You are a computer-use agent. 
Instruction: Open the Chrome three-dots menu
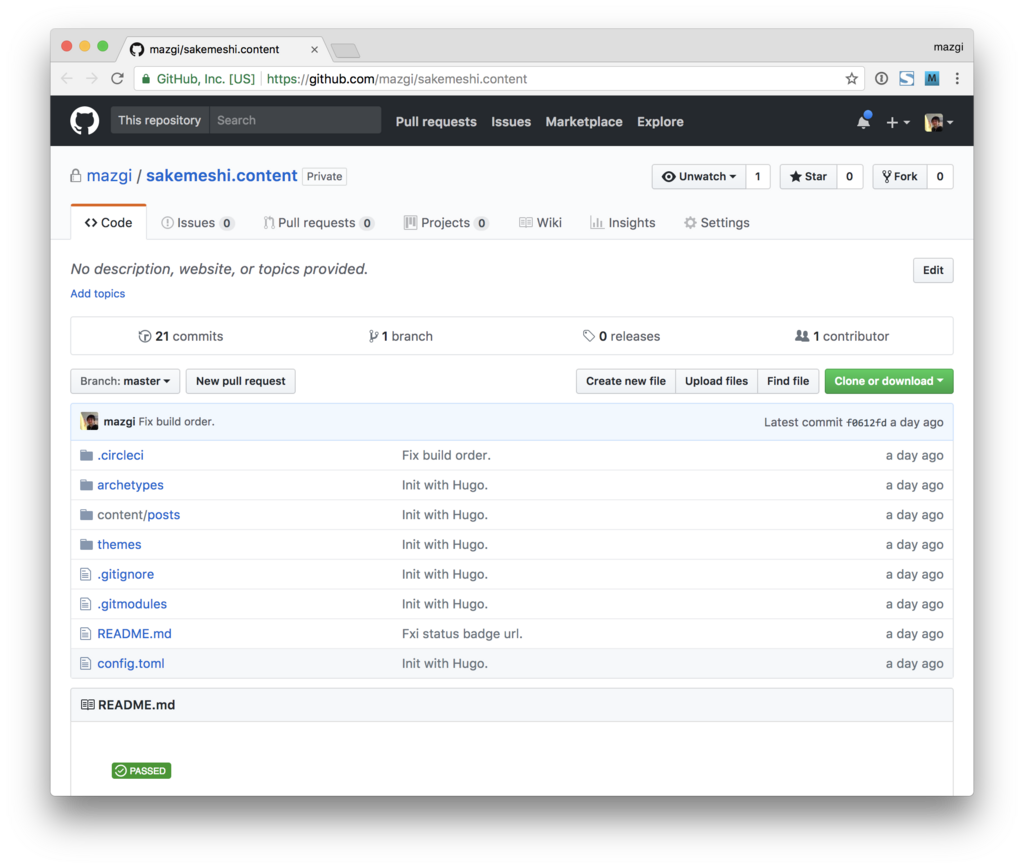(x=957, y=78)
